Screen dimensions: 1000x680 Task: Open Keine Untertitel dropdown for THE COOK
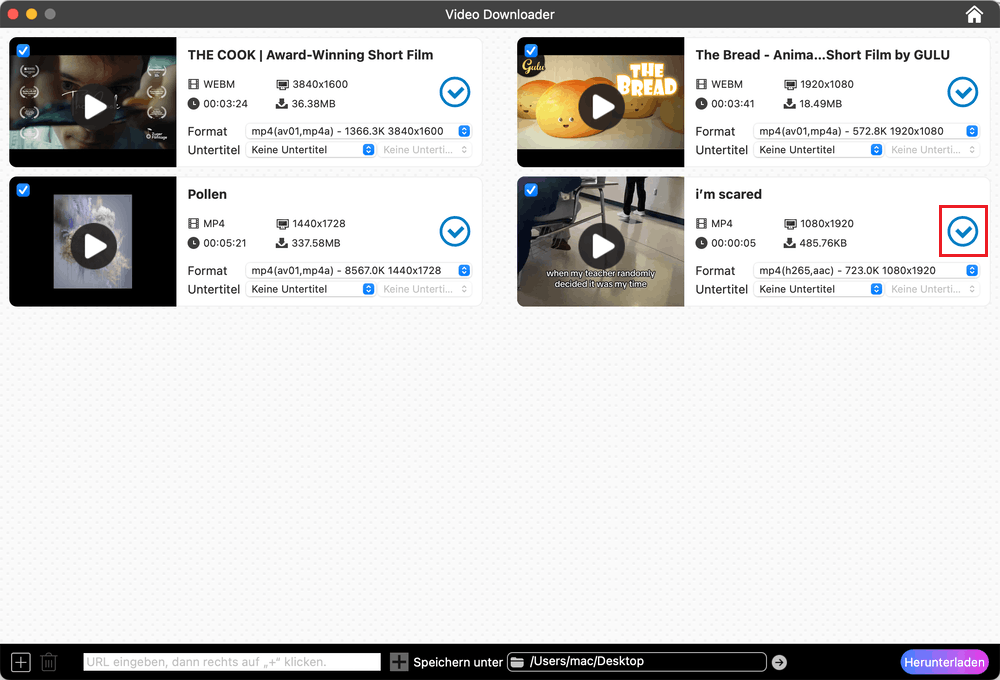[311, 150]
